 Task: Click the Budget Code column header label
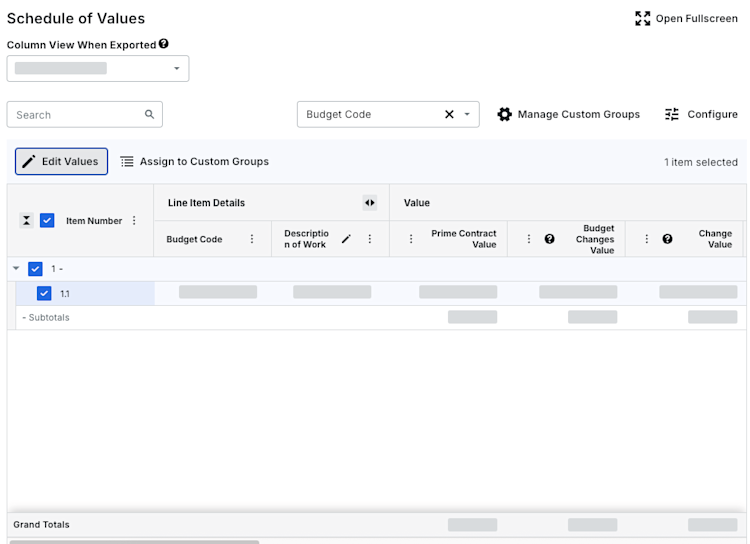click(194, 239)
